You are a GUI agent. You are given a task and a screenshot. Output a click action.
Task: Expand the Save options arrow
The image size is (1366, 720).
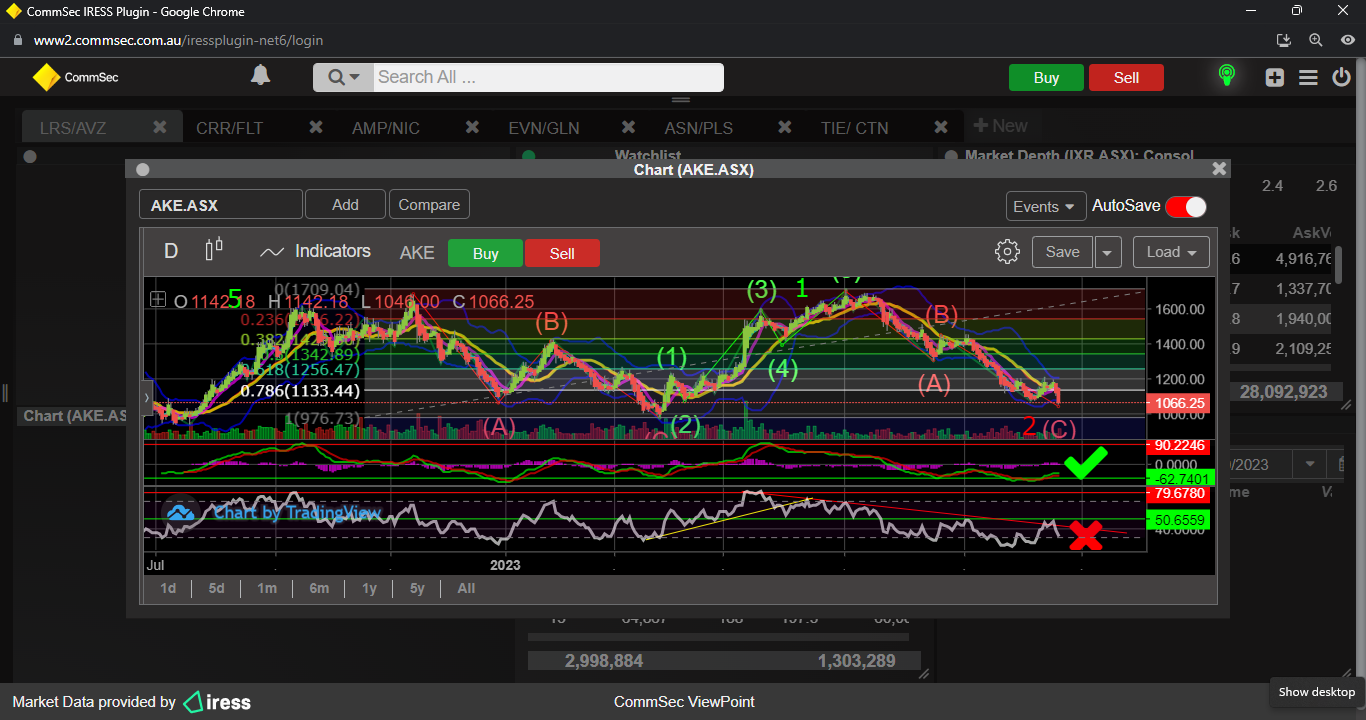1107,253
